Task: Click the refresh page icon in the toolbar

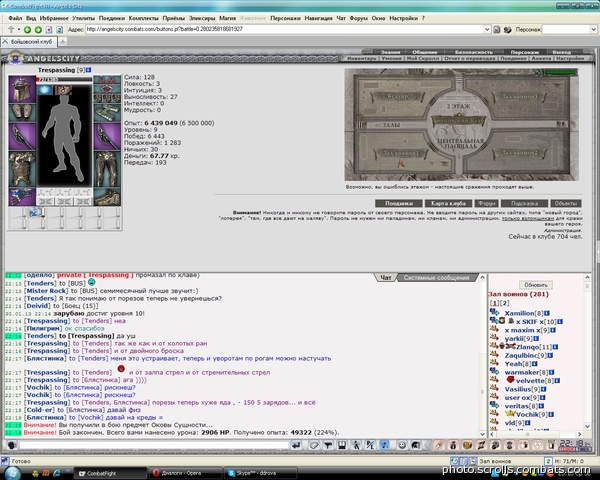Action: (x=59, y=29)
